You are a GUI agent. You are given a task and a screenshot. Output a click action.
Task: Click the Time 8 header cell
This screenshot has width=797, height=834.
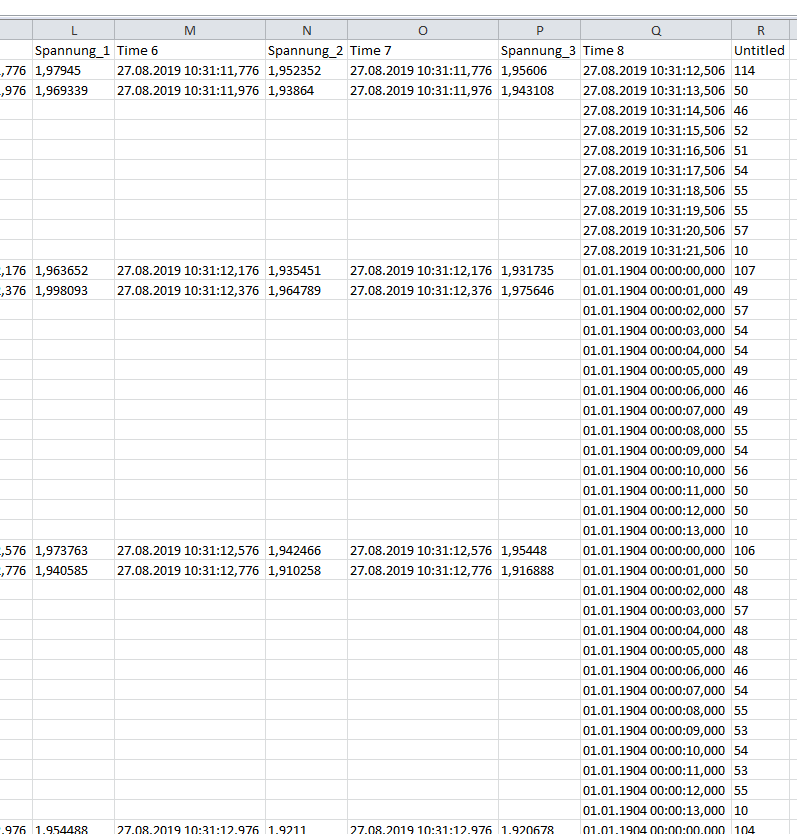coord(656,51)
